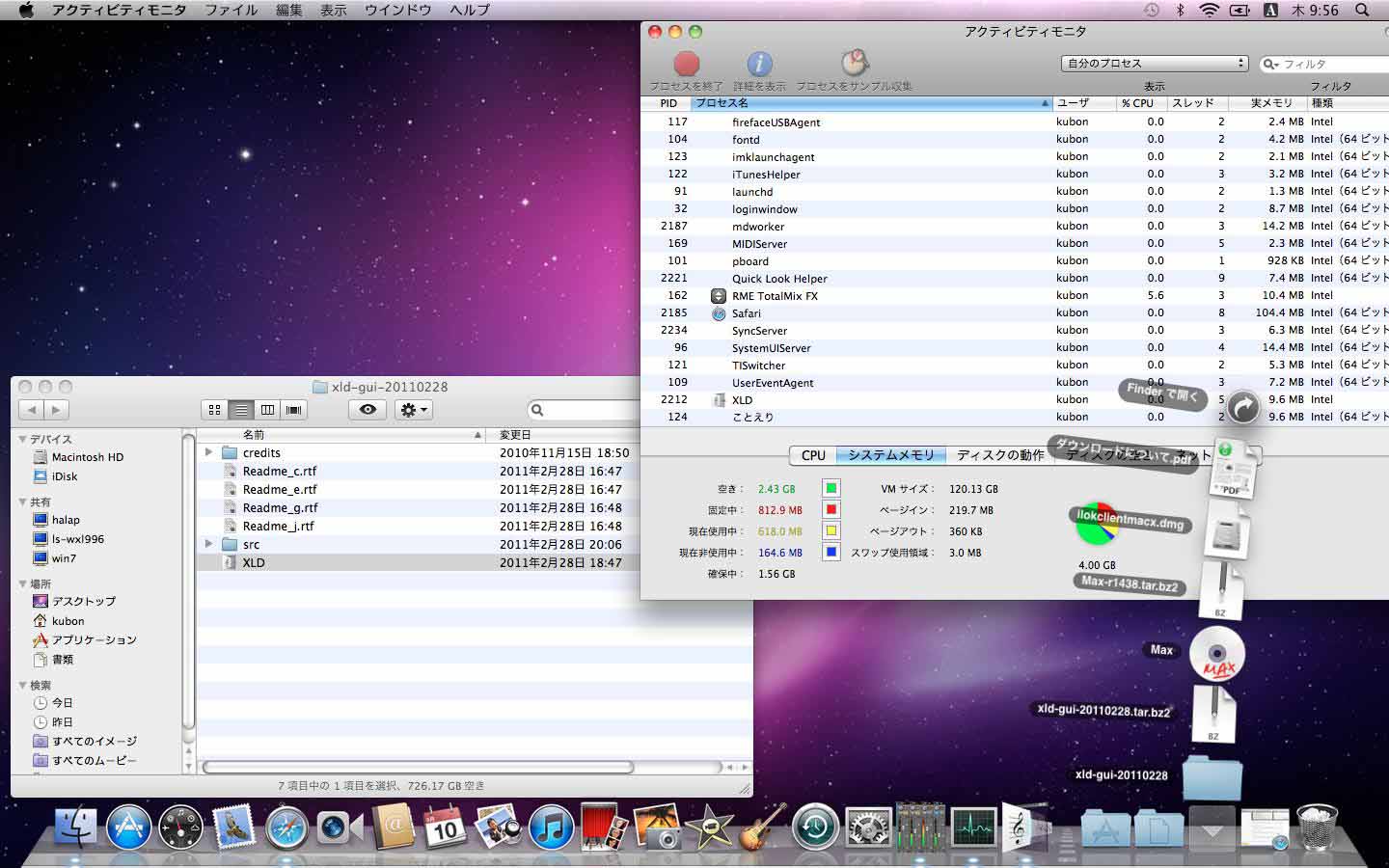
Task: Select the Safari process row icon
Action: point(719,313)
